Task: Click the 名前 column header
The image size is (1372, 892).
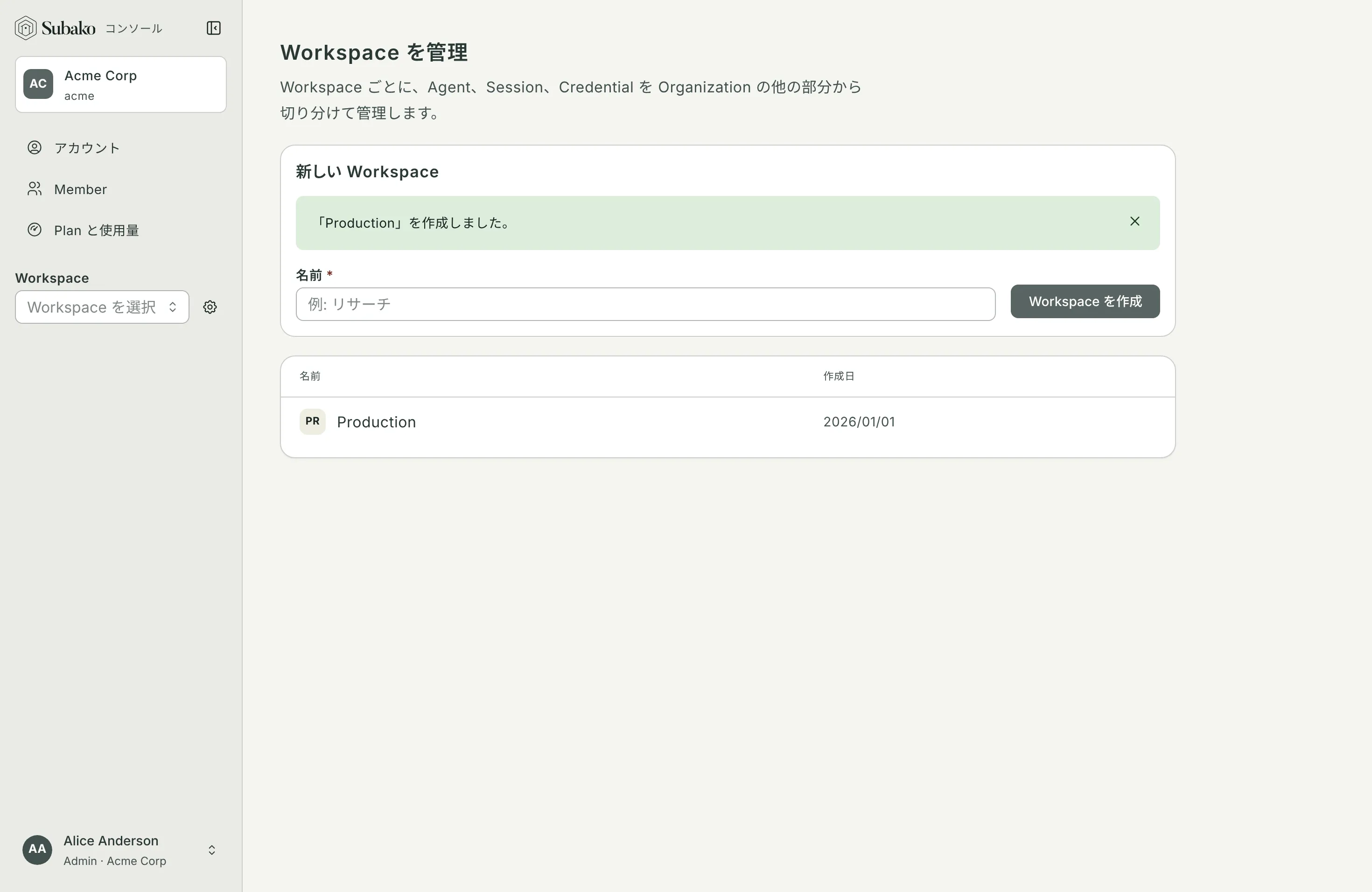Action: pos(309,376)
